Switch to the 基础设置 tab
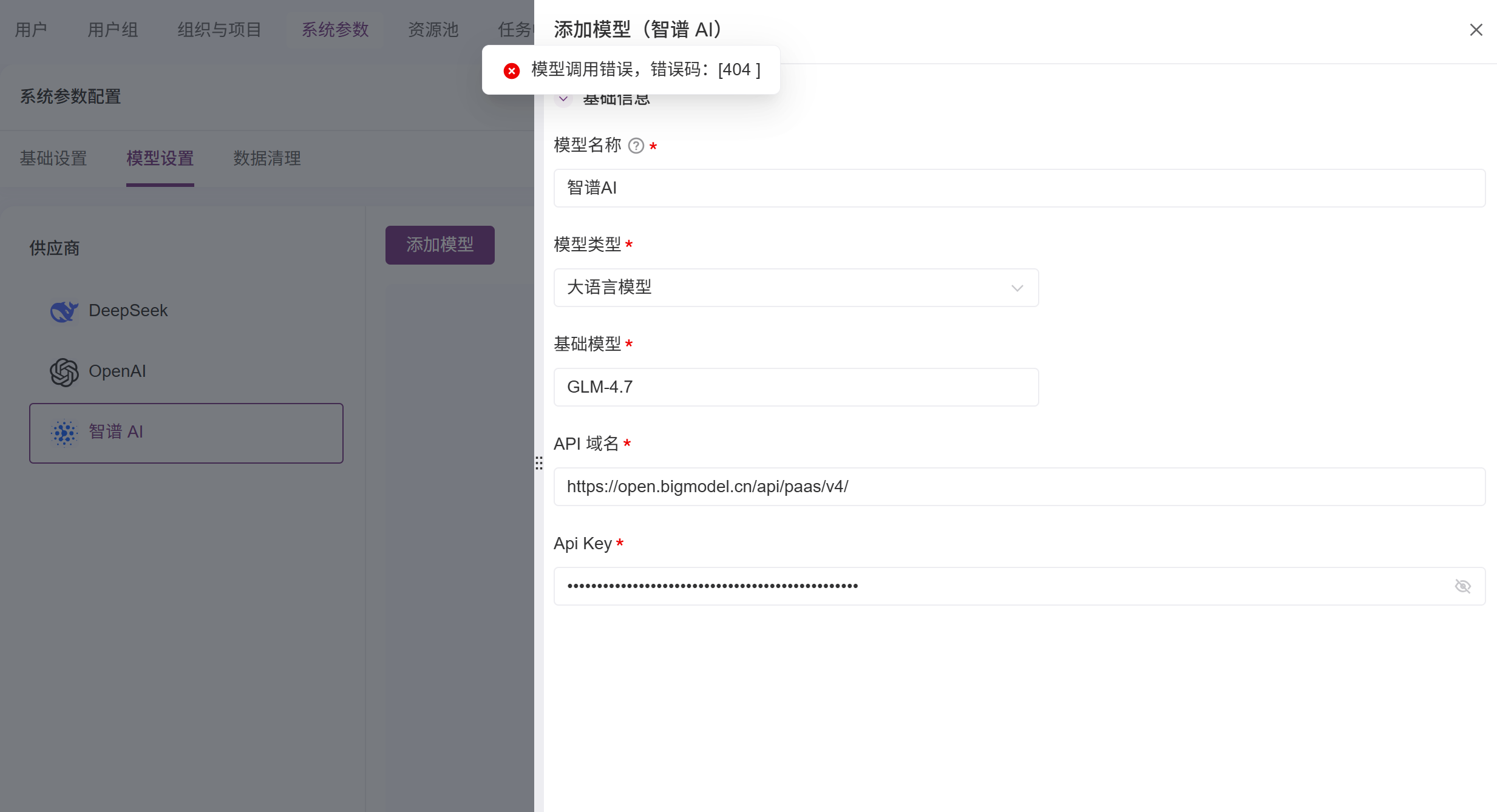This screenshot has width=1497, height=812. (x=53, y=158)
